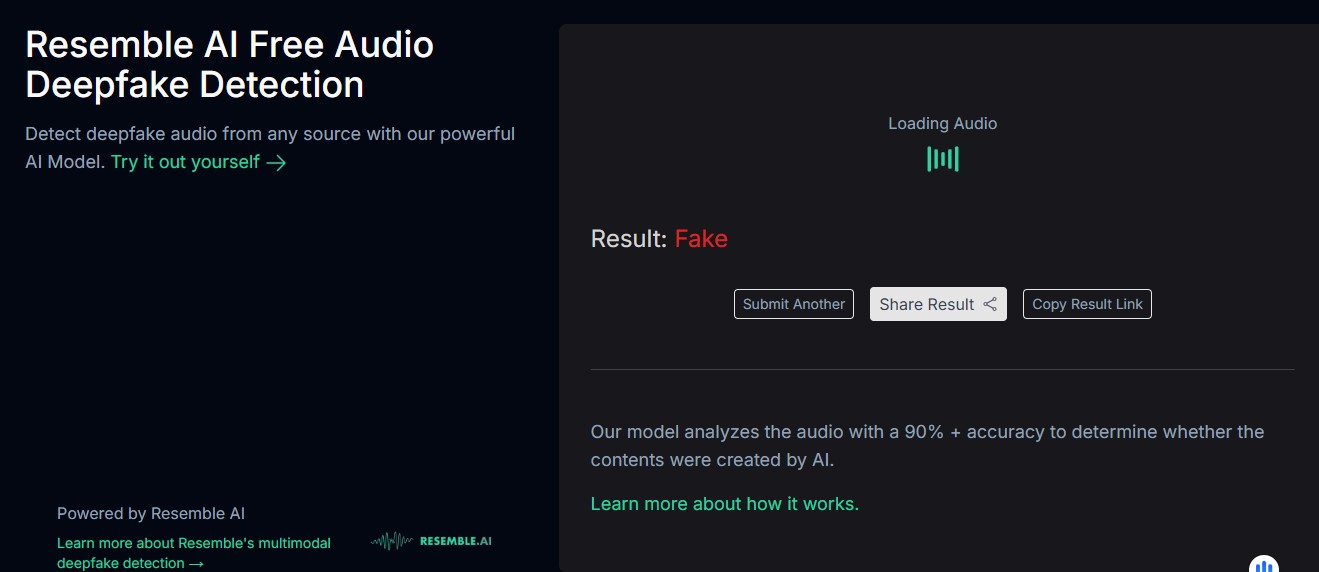This screenshot has width=1319, height=572.
Task: Open Learn more about how it works link
Action: (724, 504)
